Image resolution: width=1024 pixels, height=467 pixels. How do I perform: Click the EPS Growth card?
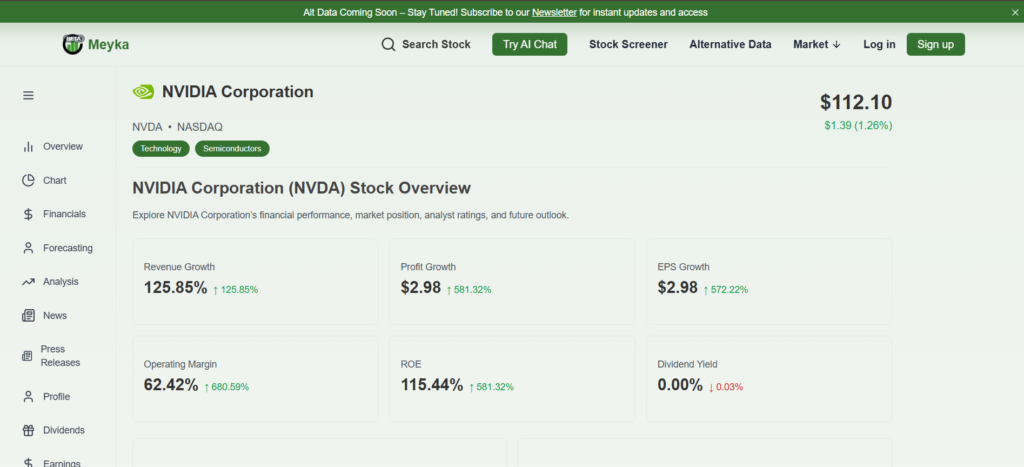(x=769, y=282)
